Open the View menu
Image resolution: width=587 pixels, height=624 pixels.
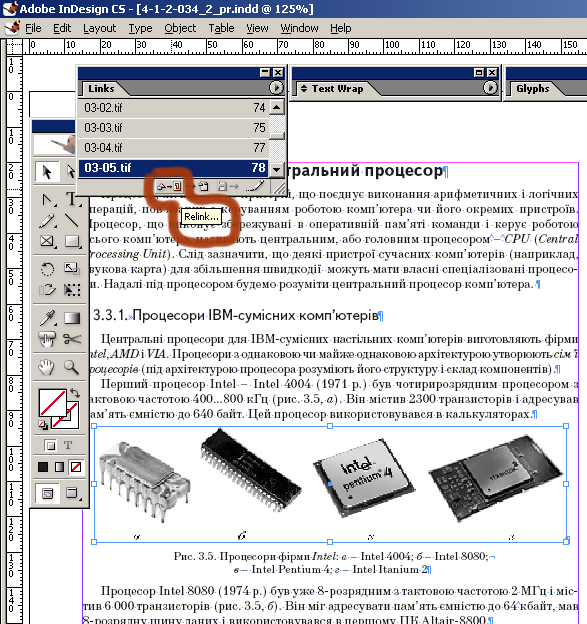point(257,28)
